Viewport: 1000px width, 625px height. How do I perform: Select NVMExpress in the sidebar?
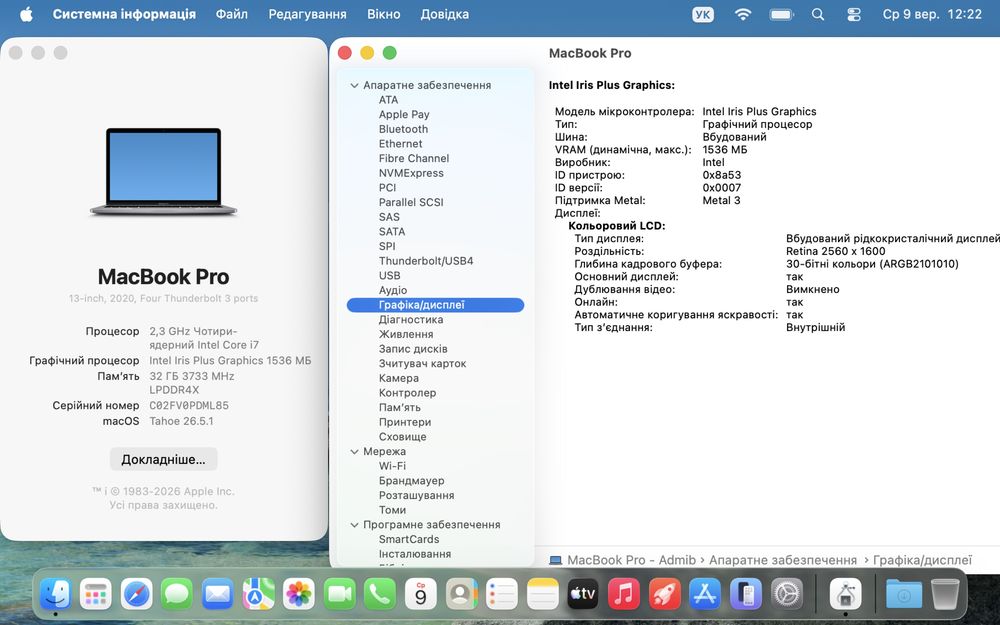coord(411,173)
